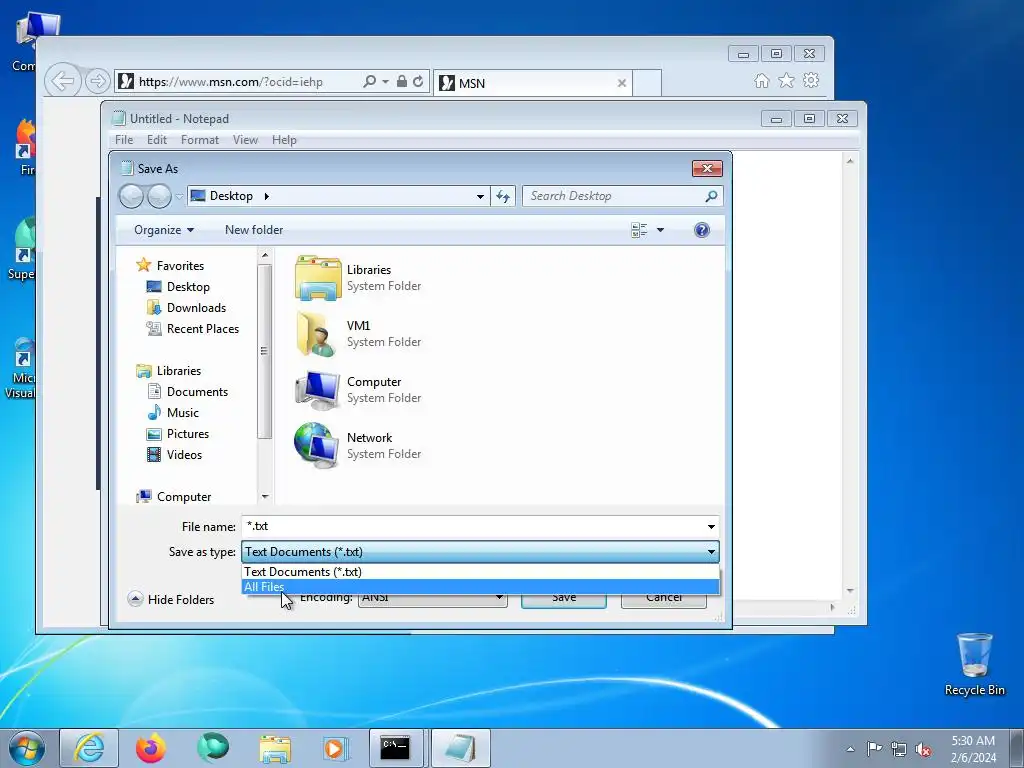
Task: Select Downloads in navigation pane
Action: pos(186,308)
